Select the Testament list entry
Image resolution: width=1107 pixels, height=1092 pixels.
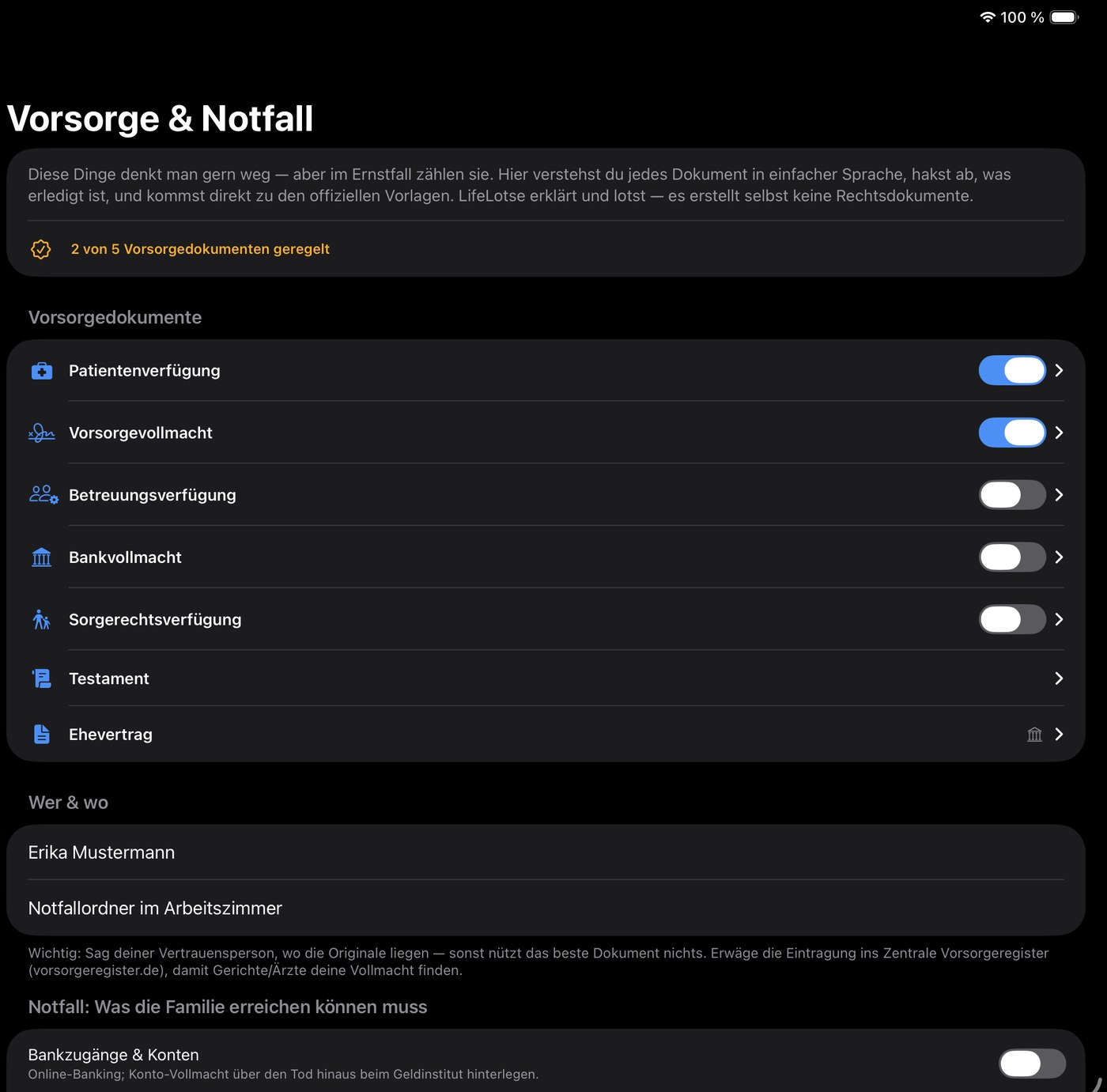coord(546,678)
